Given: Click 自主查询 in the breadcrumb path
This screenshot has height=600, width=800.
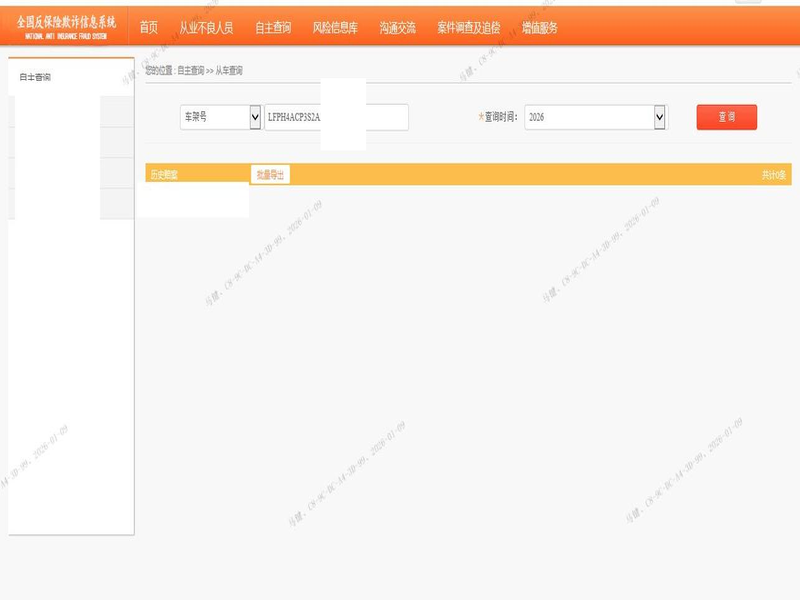Looking at the screenshot, I should (x=190, y=71).
